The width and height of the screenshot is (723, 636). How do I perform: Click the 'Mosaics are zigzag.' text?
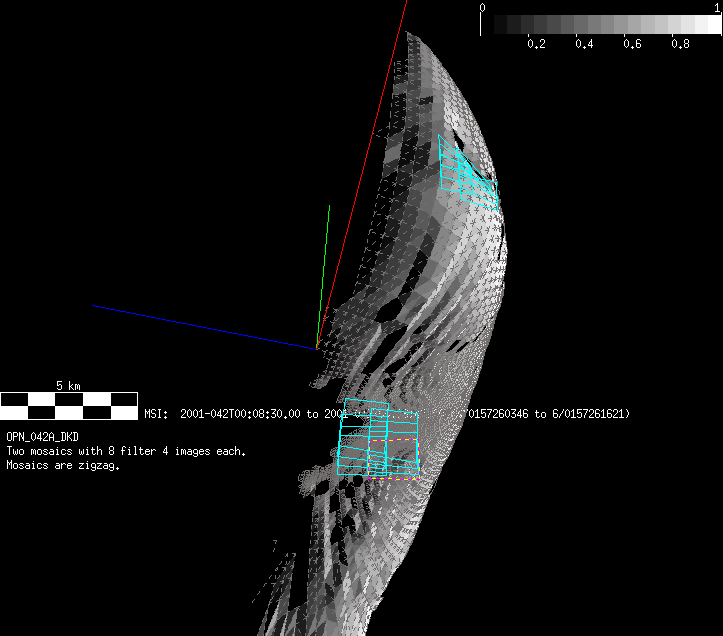(63, 465)
